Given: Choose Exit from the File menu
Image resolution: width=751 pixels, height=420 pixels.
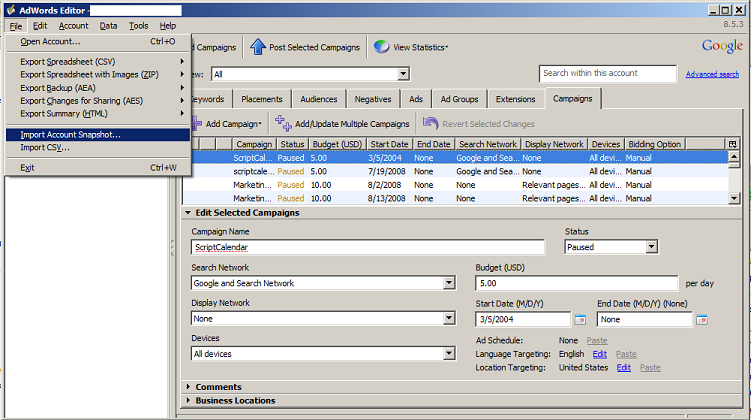Looking at the screenshot, I should click(98, 168).
